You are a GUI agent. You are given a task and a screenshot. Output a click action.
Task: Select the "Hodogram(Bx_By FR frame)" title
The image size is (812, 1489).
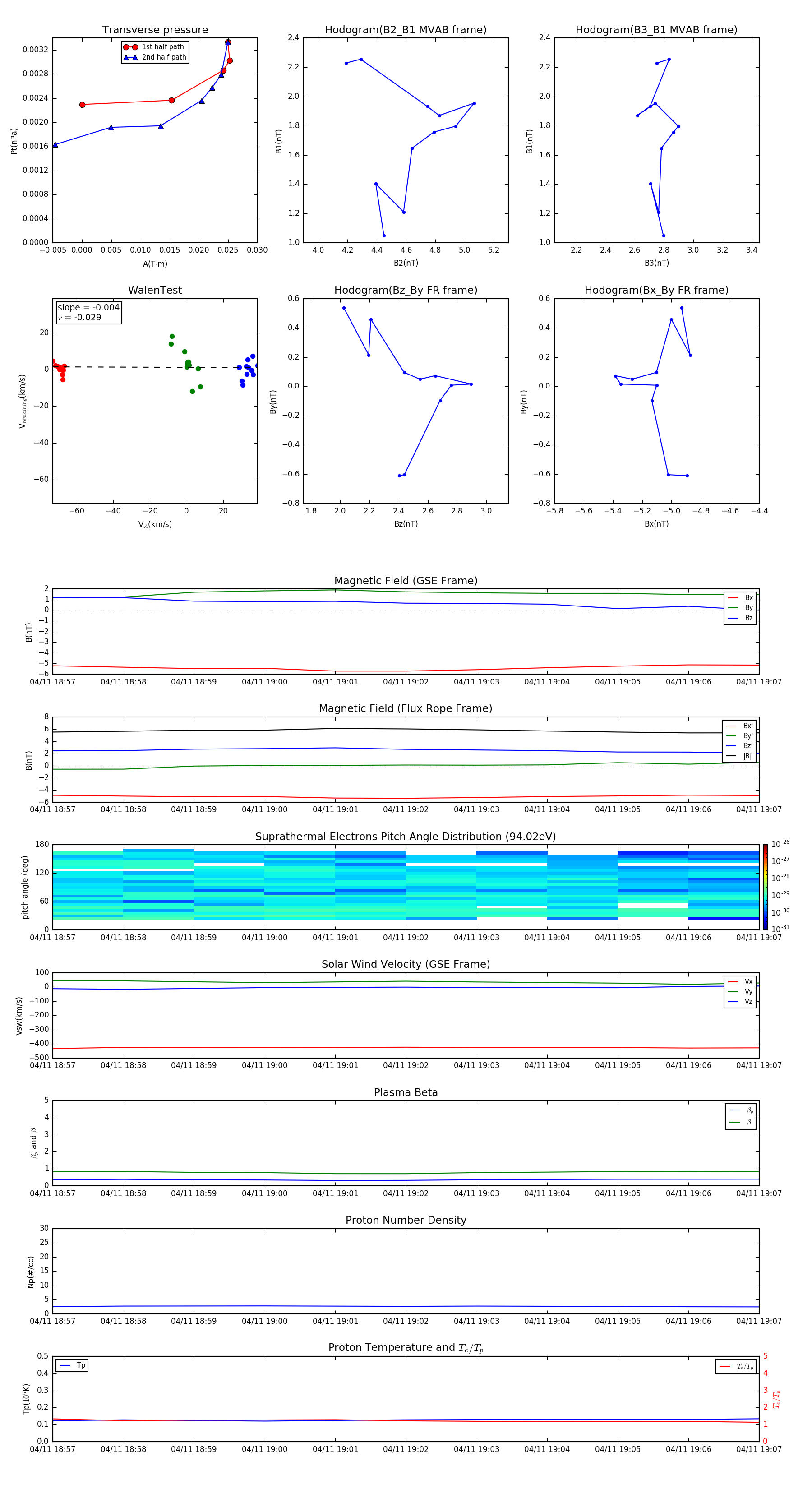(x=656, y=290)
